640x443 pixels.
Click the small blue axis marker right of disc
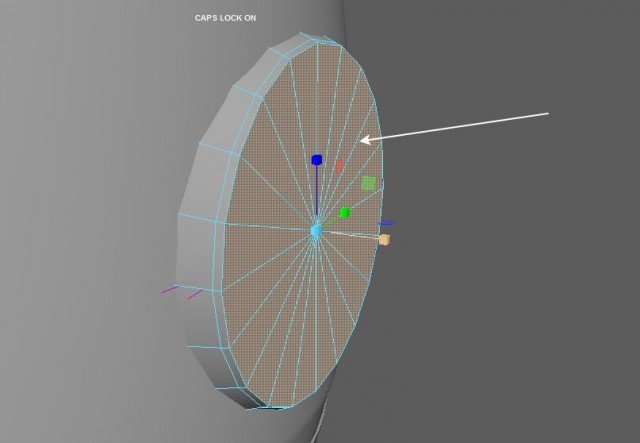[x=388, y=222]
